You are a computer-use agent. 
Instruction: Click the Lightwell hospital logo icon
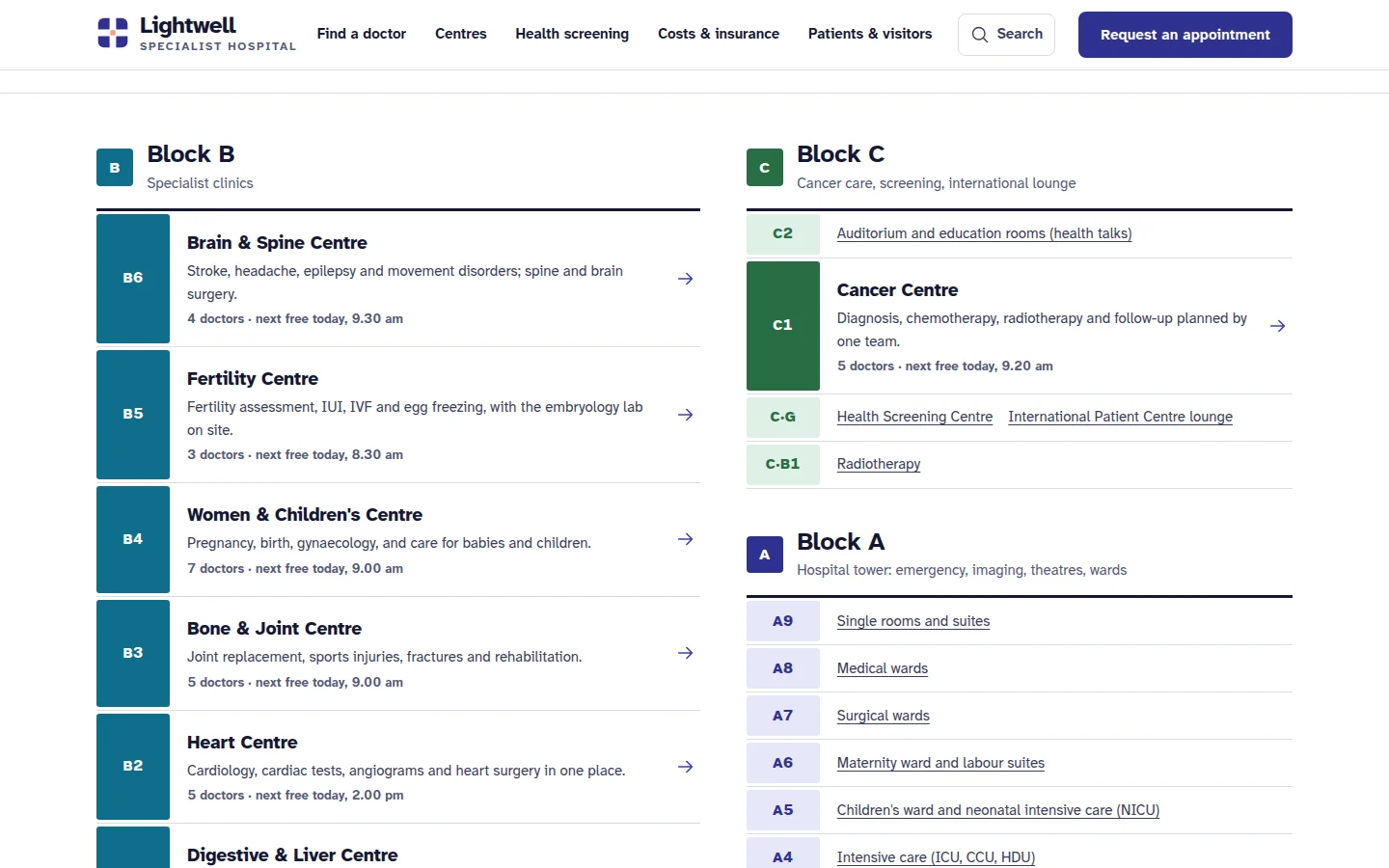[113, 33]
